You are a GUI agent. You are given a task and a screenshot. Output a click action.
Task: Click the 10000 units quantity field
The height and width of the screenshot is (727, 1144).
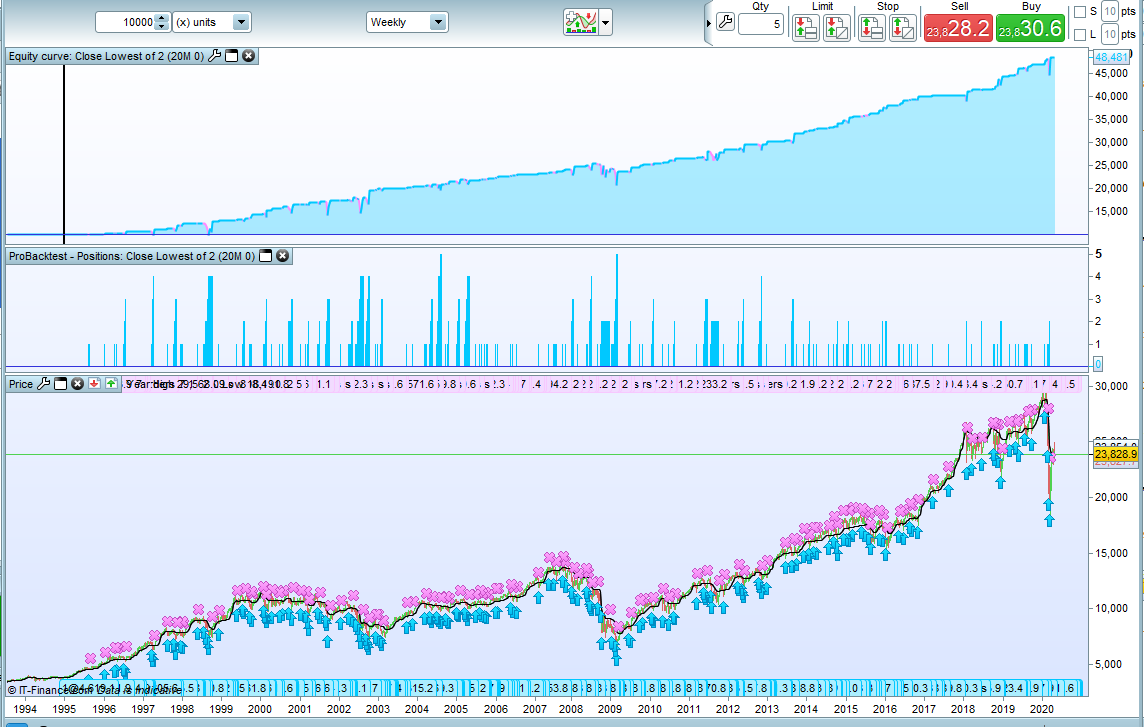coord(125,22)
